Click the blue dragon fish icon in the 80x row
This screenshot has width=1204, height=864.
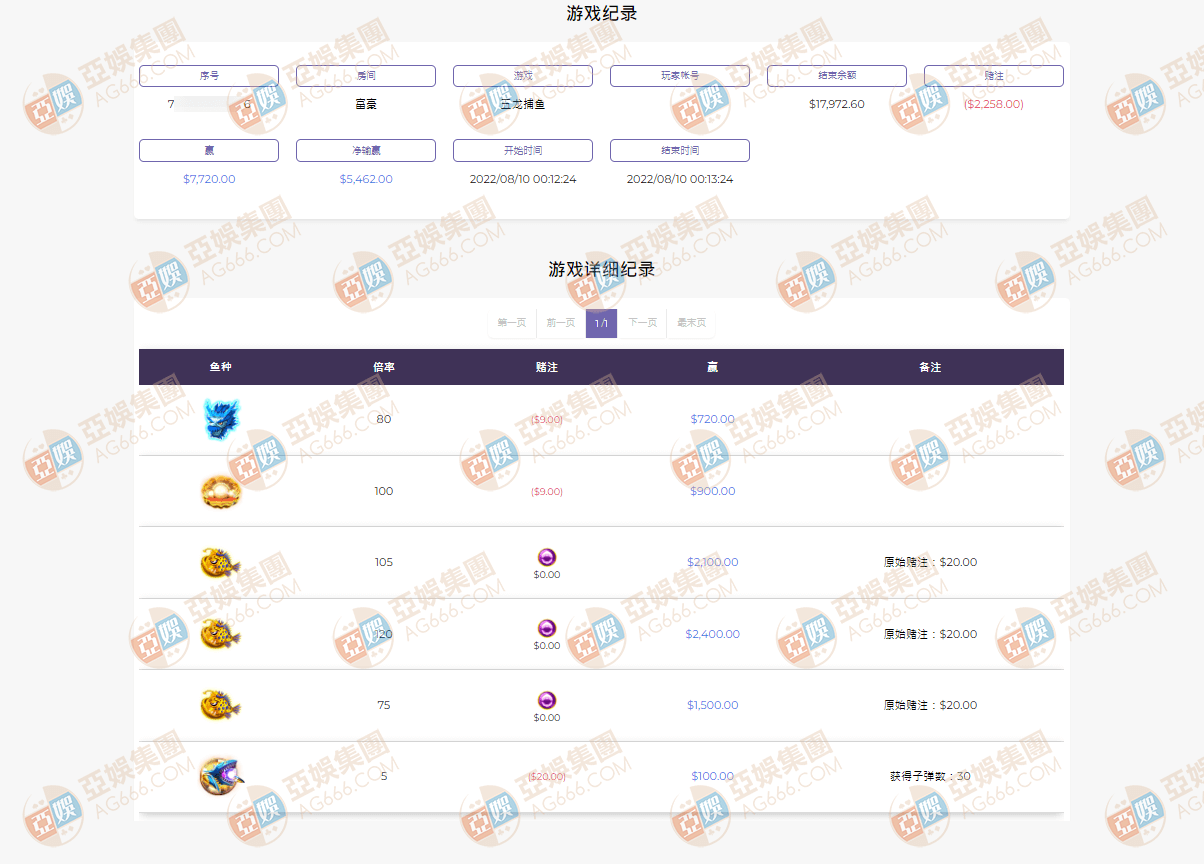click(x=220, y=417)
